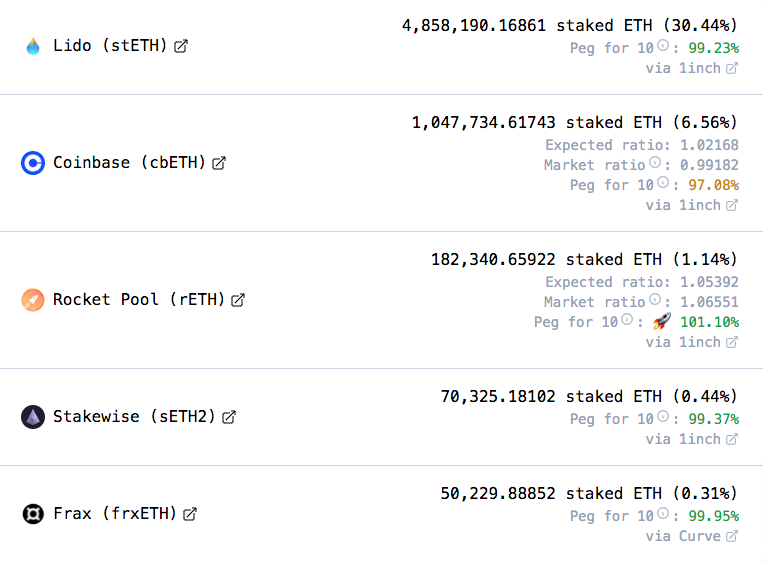This screenshot has height=561, width=763.
Task: Click the Frax black circular logo
Action: (x=33, y=514)
